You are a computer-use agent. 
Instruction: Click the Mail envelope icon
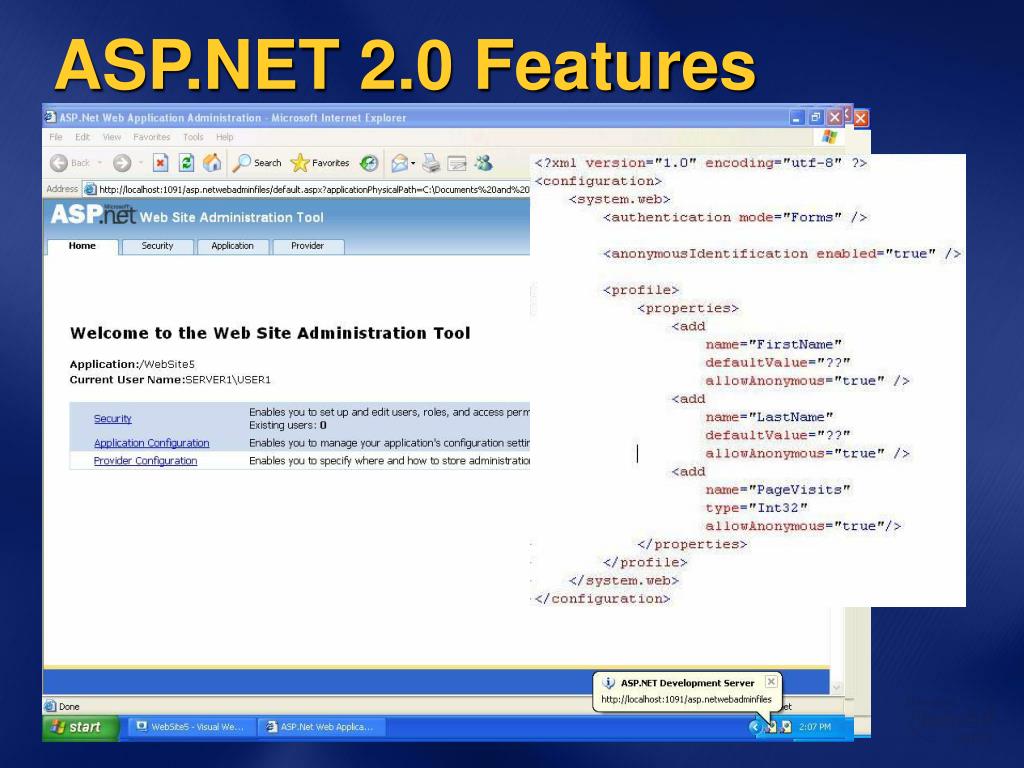pos(399,163)
